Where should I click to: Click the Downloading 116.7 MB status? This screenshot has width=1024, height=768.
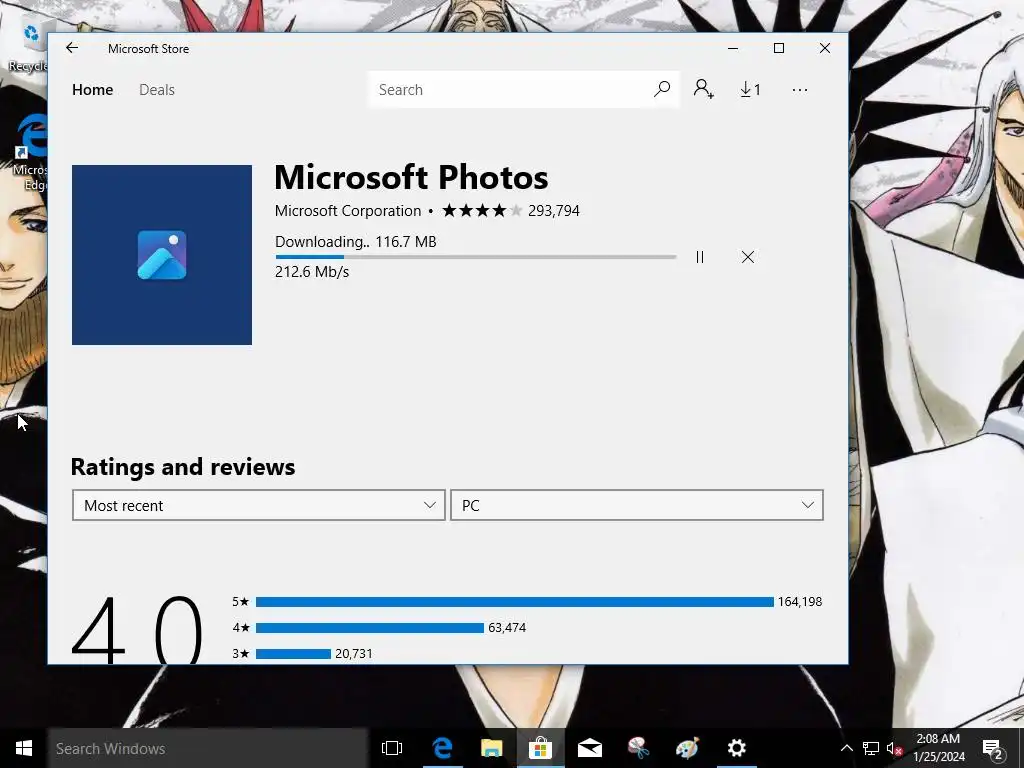[x=355, y=242]
